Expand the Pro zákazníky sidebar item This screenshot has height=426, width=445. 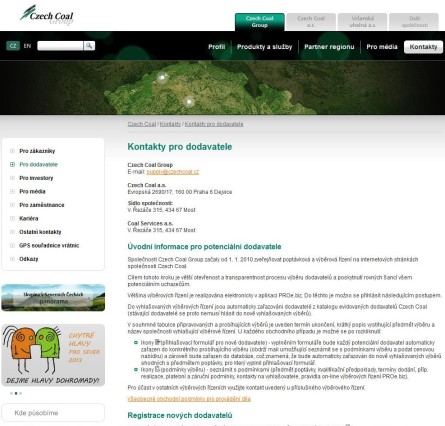pos(12,151)
